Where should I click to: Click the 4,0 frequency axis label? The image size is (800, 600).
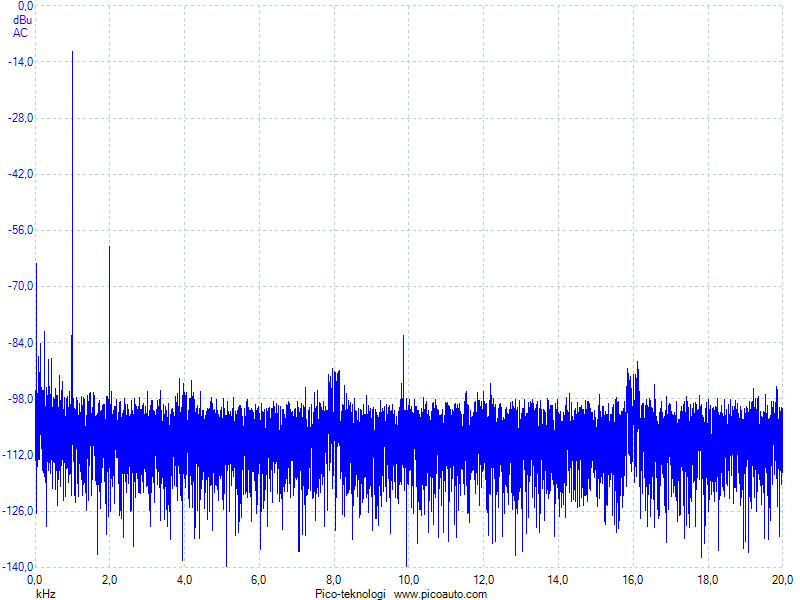[x=184, y=580]
